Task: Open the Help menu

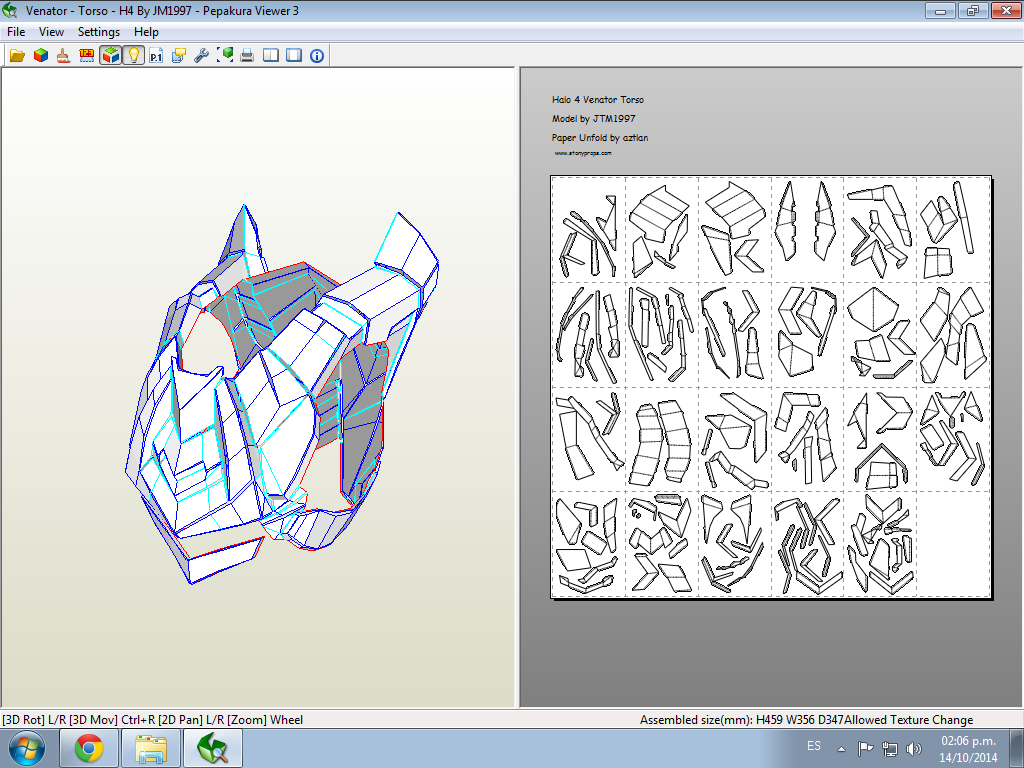Action: click(x=146, y=31)
